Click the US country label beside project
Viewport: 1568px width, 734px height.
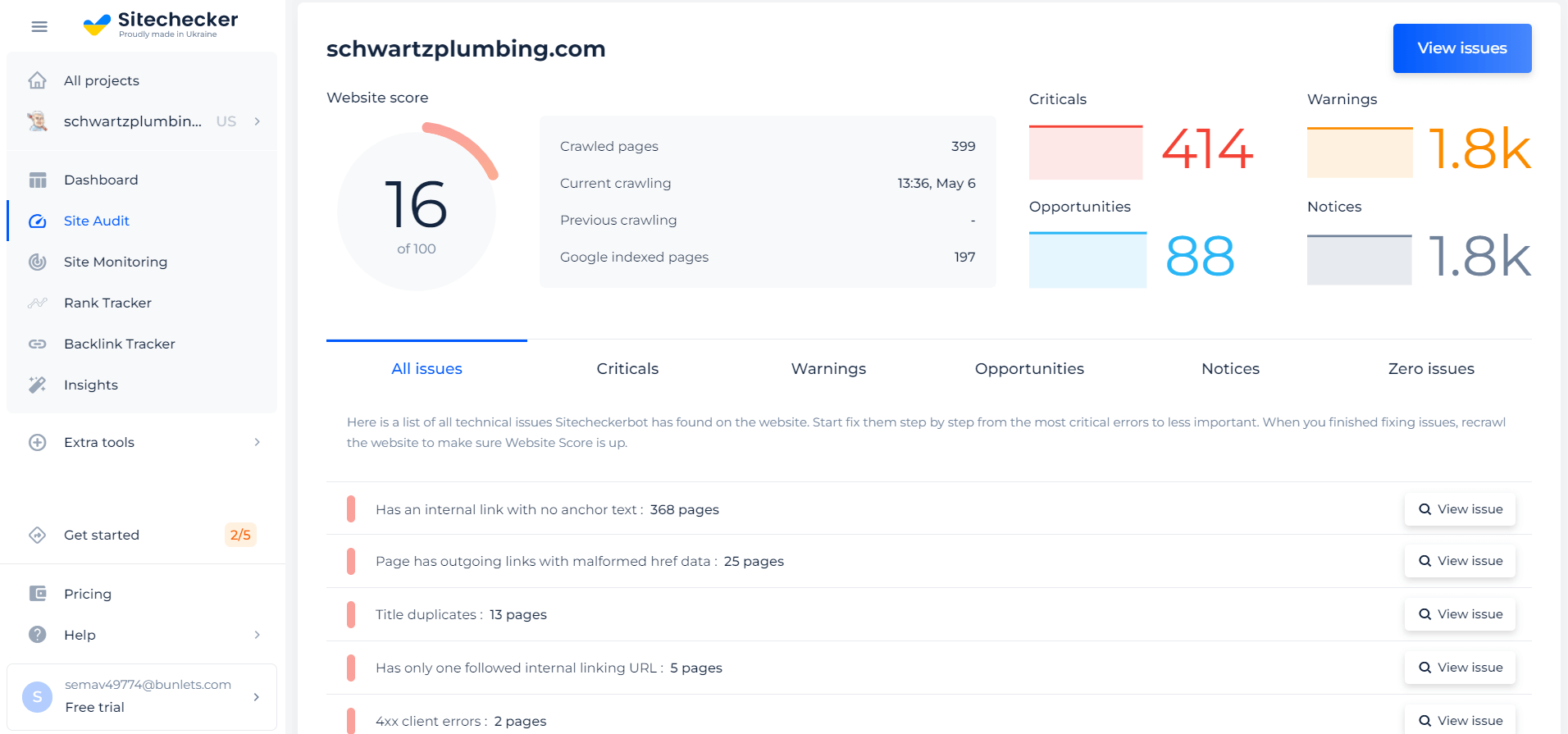coord(226,121)
